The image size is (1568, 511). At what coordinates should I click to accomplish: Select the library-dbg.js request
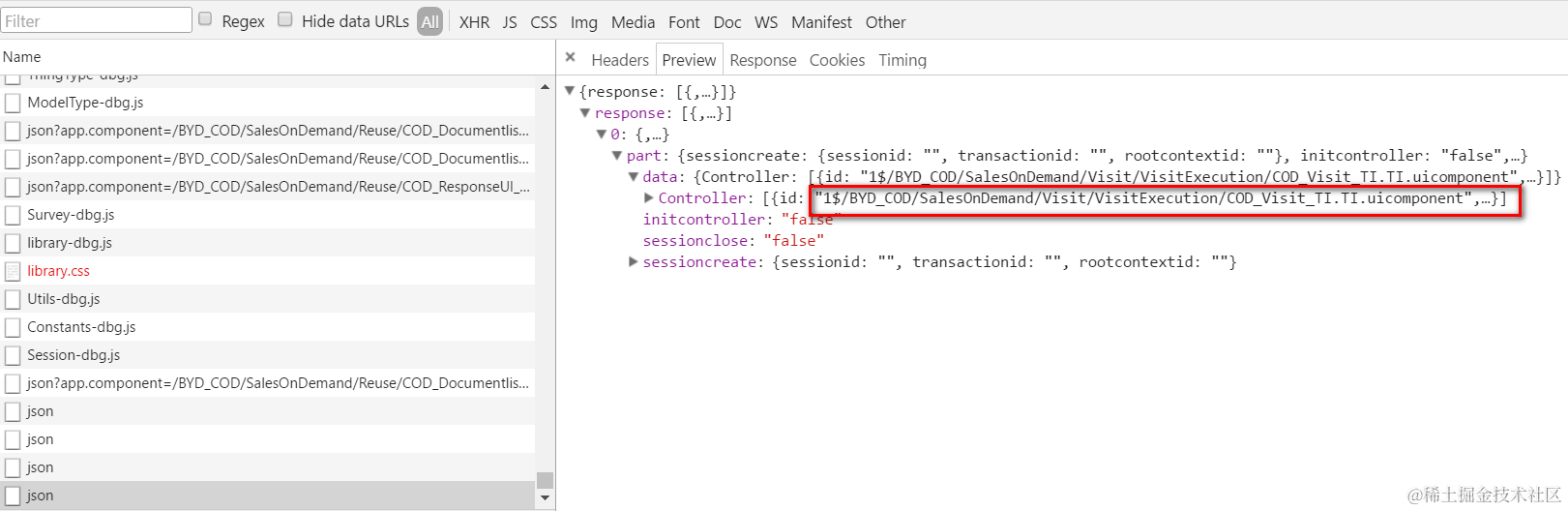267,243
